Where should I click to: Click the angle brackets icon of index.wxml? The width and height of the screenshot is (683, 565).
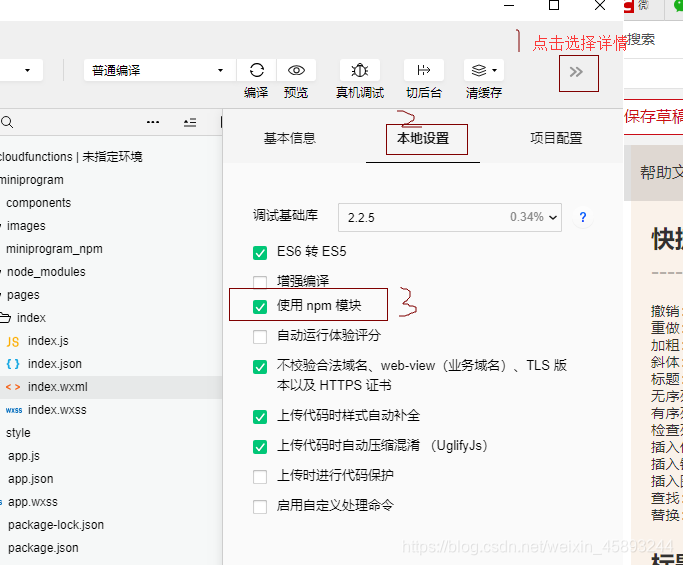[13, 387]
